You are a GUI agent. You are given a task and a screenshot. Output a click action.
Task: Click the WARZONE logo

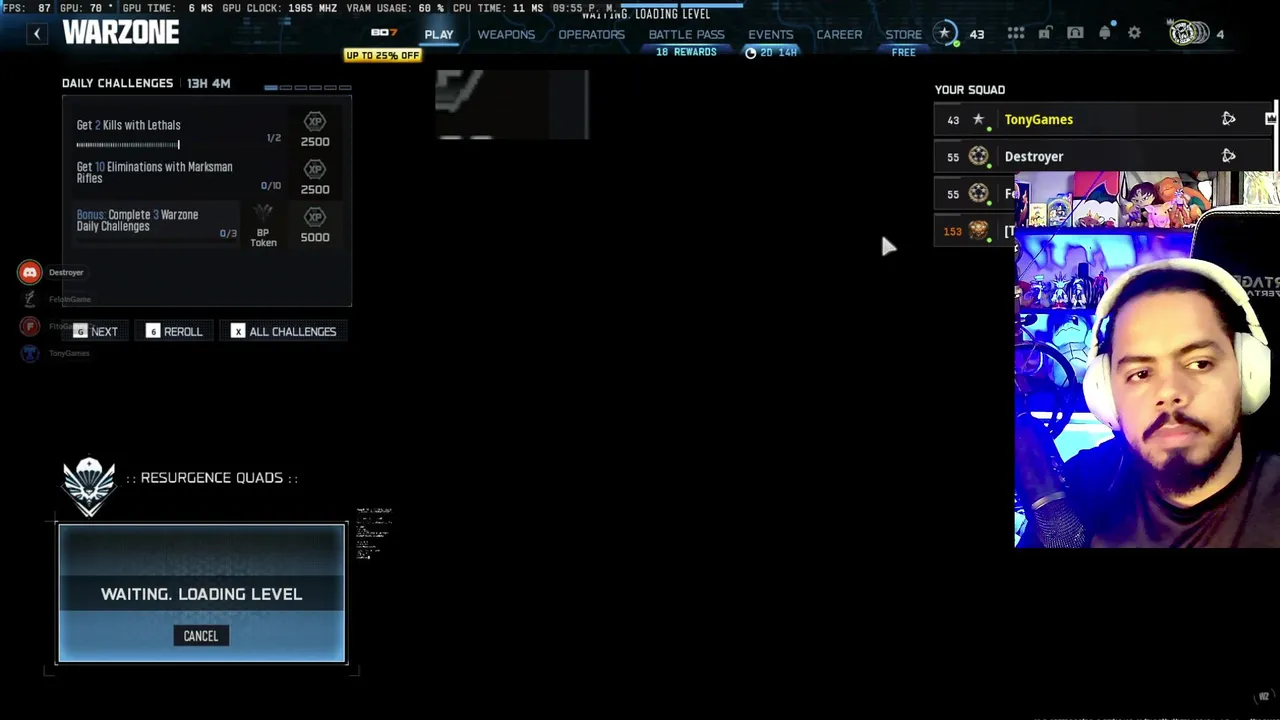(x=121, y=33)
